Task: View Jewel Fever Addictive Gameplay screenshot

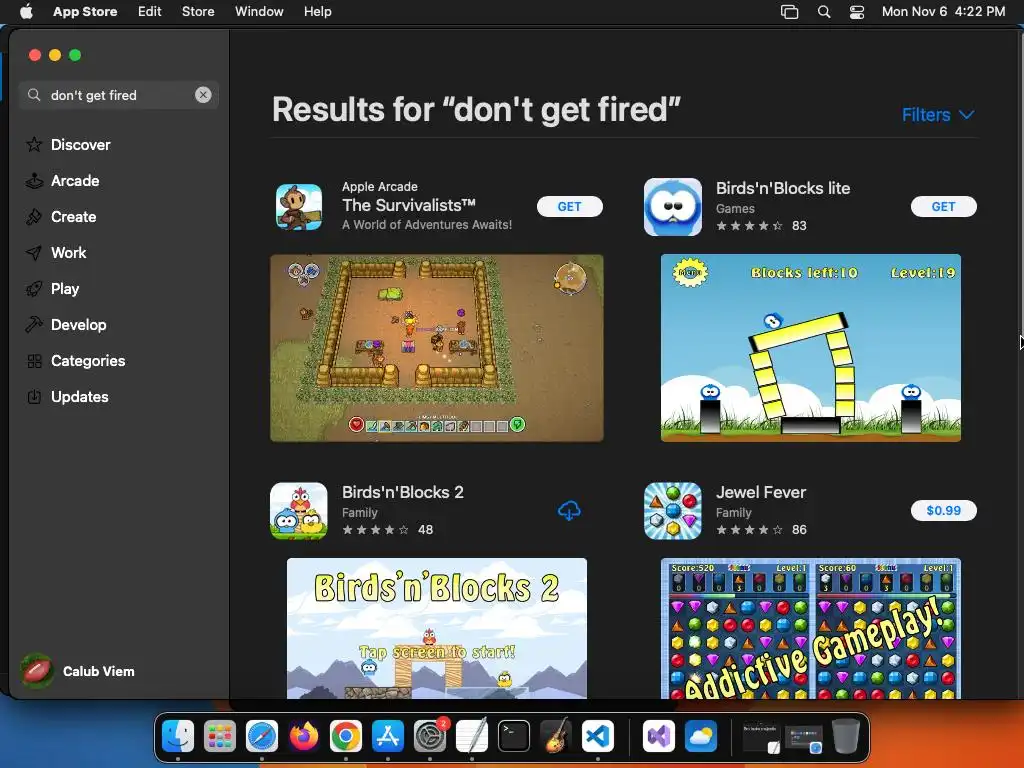Action: click(x=810, y=628)
